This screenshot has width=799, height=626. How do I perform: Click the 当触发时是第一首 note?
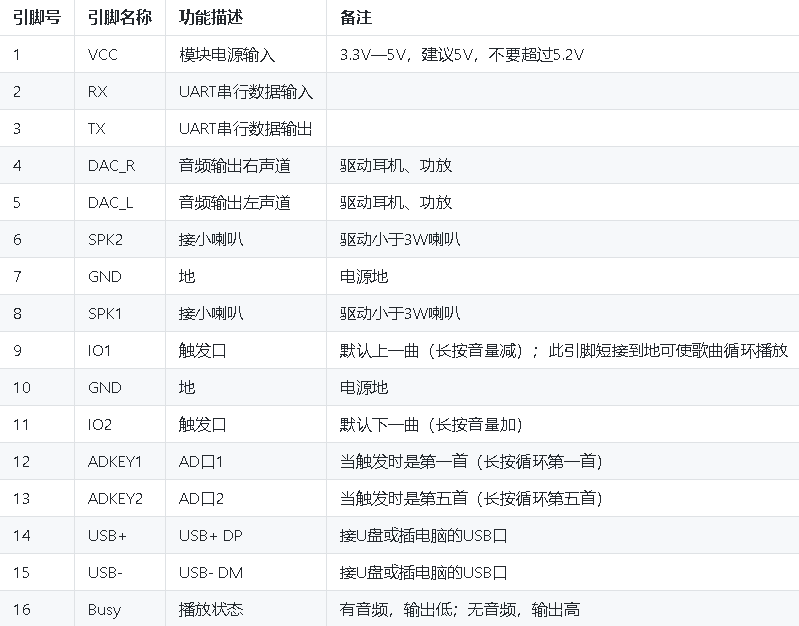(x=471, y=462)
